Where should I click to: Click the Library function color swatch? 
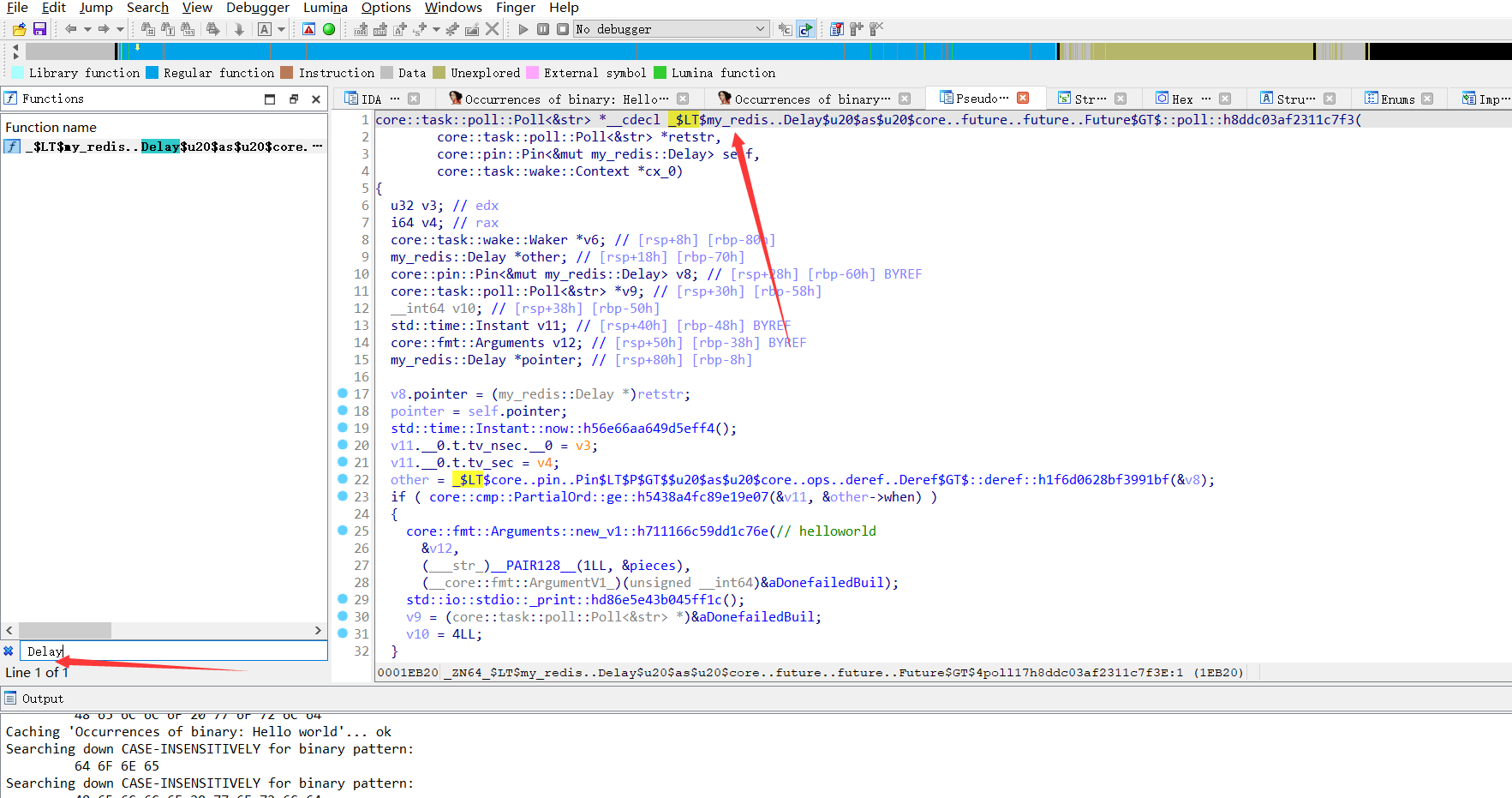pyautogui.click(x=18, y=73)
